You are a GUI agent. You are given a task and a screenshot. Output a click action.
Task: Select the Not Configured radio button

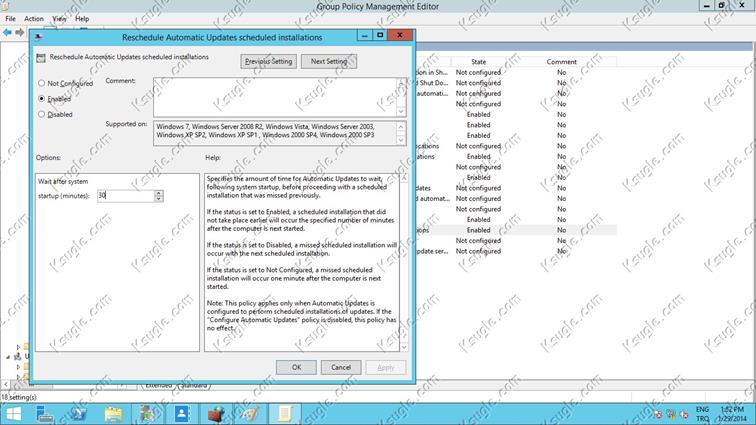point(41,83)
